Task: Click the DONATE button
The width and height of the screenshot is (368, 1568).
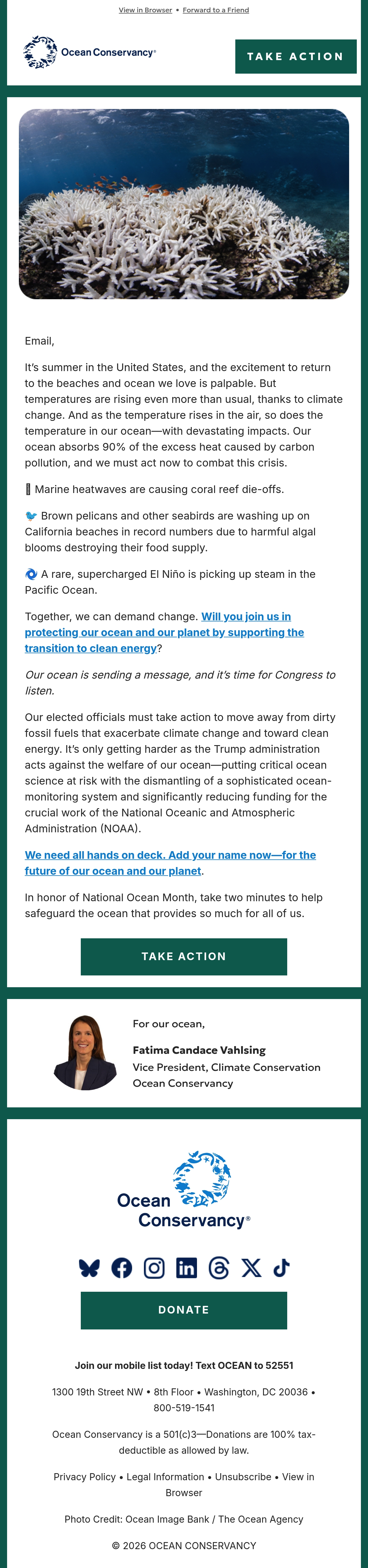Action: tap(183, 1310)
